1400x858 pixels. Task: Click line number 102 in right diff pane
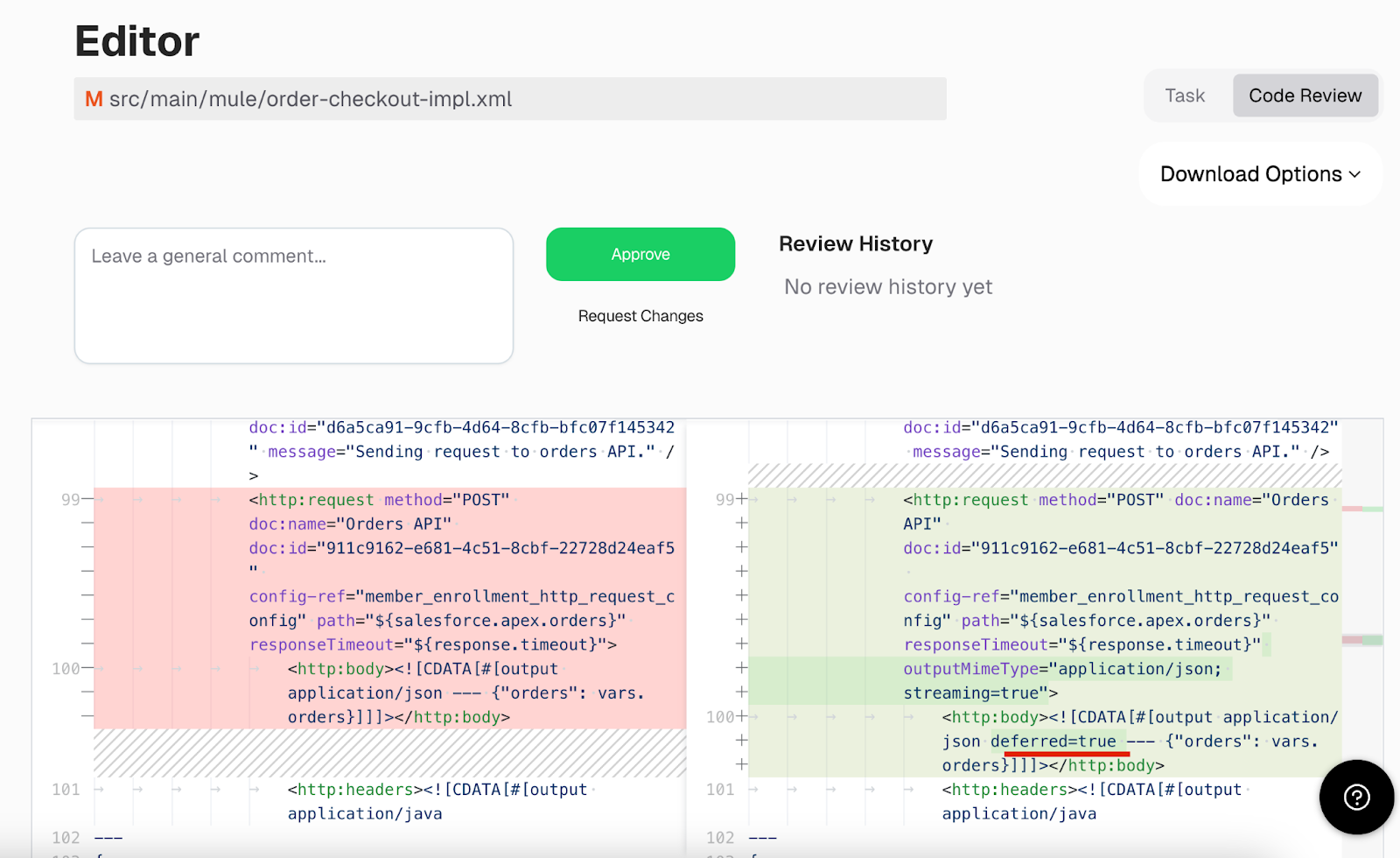click(720, 838)
